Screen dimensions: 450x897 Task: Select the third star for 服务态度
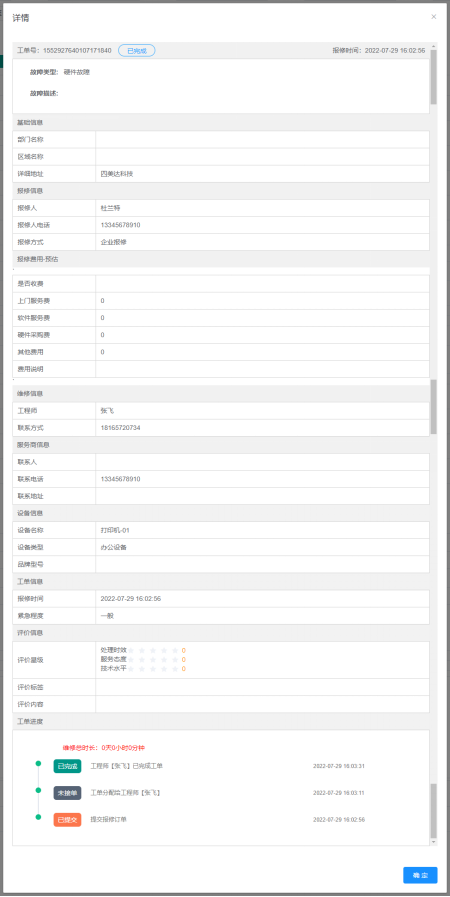[x=153, y=660]
